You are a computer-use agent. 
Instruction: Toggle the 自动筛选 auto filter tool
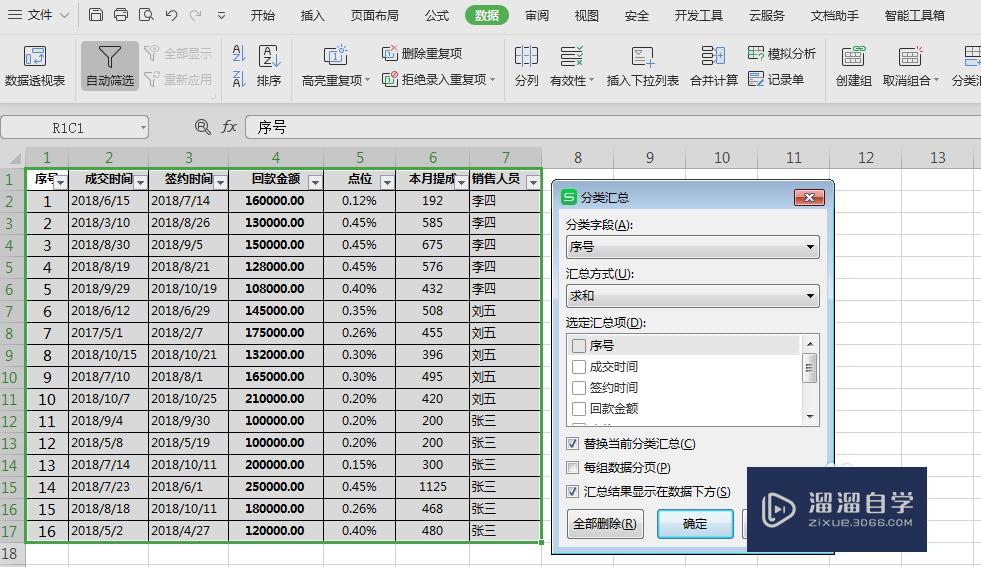(109, 66)
